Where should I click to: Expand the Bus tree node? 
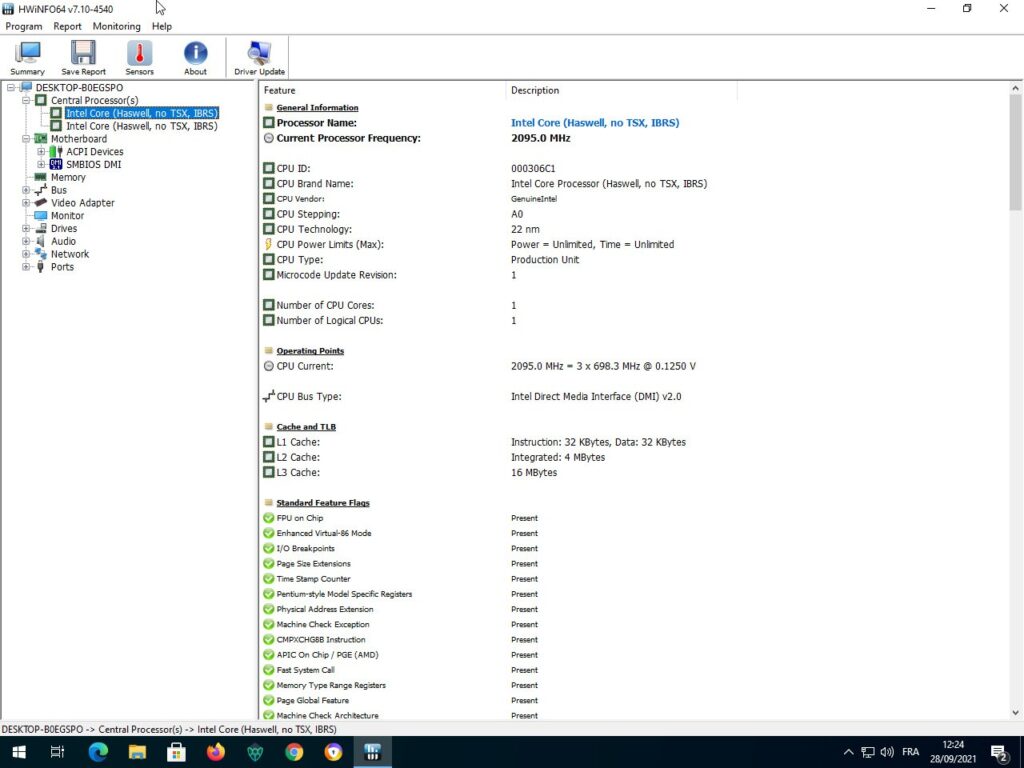coord(25,190)
